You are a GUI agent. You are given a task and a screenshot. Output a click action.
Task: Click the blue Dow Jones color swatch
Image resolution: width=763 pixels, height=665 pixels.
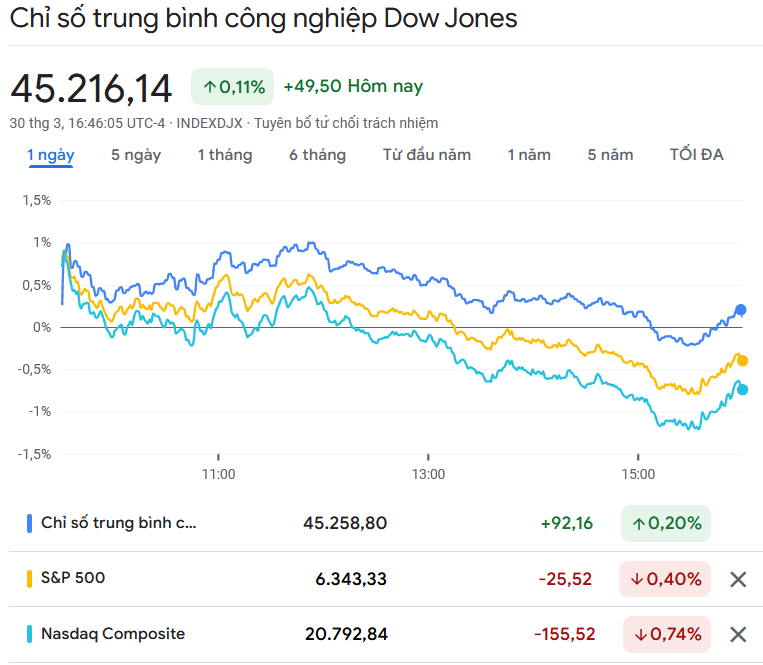click(x=30, y=523)
